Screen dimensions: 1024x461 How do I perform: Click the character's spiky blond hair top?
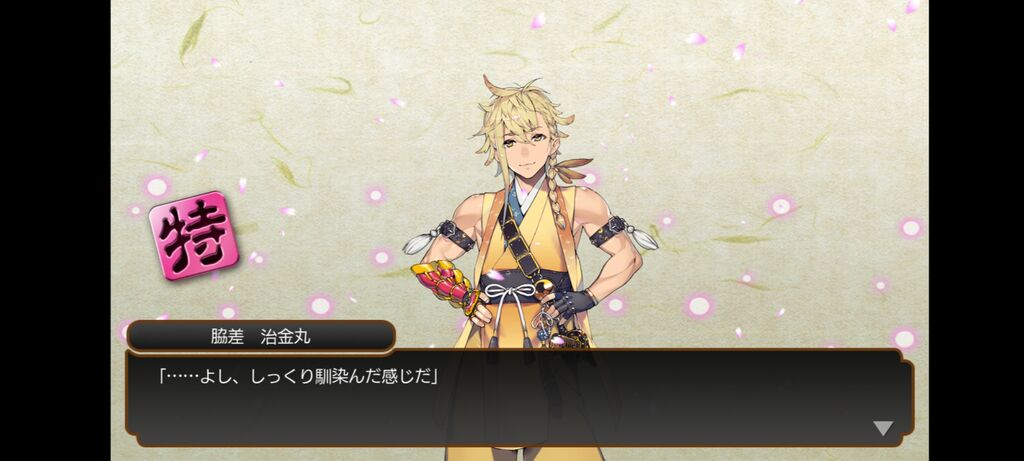(522, 103)
